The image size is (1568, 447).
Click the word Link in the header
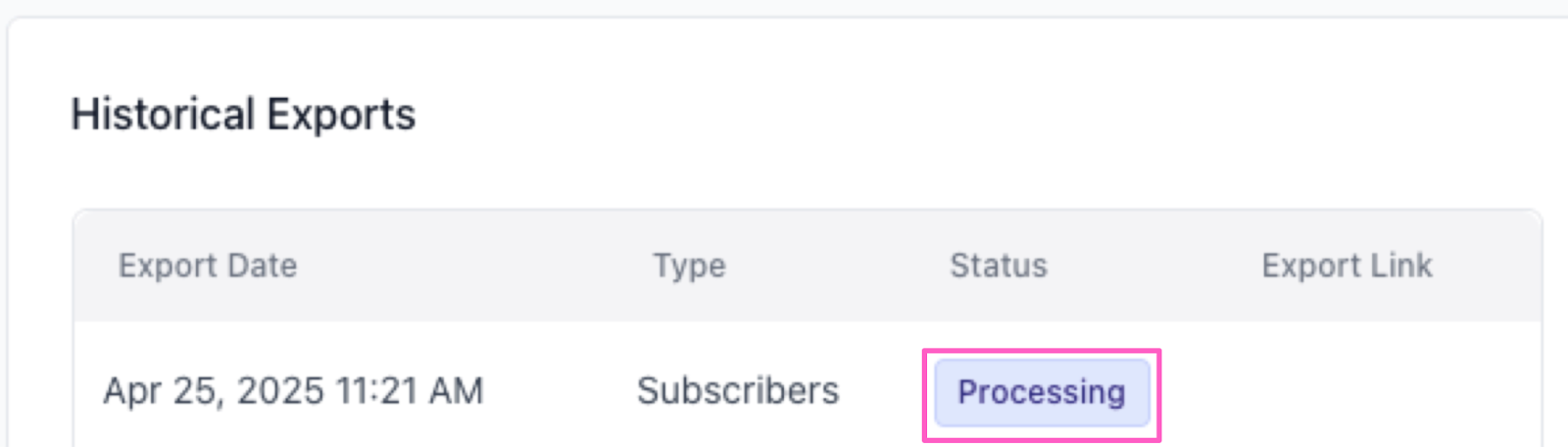[x=1401, y=266]
